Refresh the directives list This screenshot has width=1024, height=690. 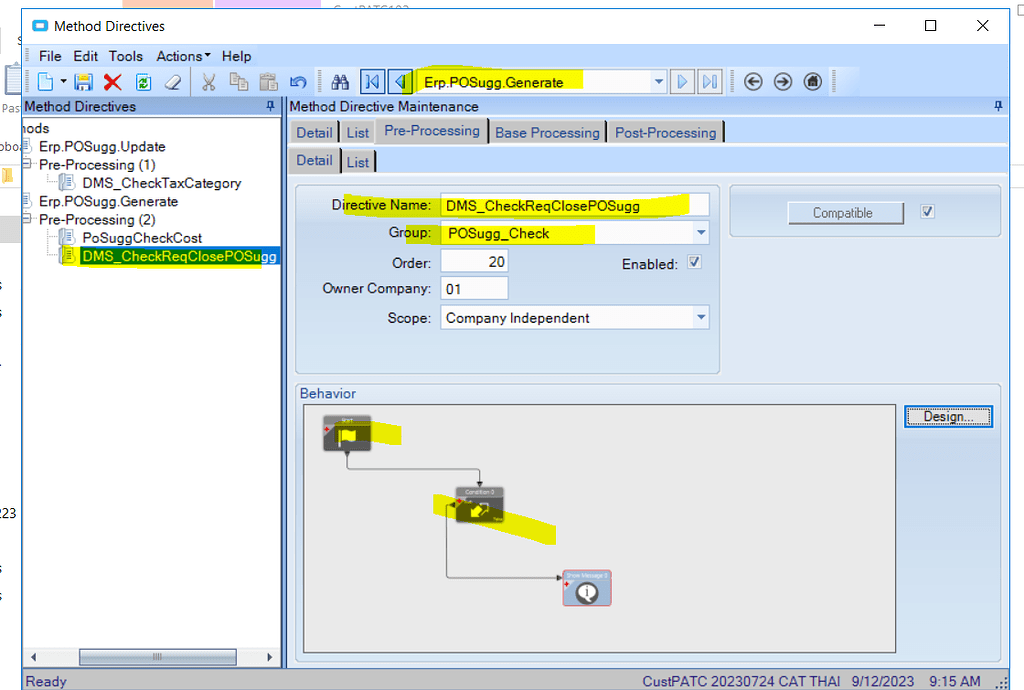point(142,81)
